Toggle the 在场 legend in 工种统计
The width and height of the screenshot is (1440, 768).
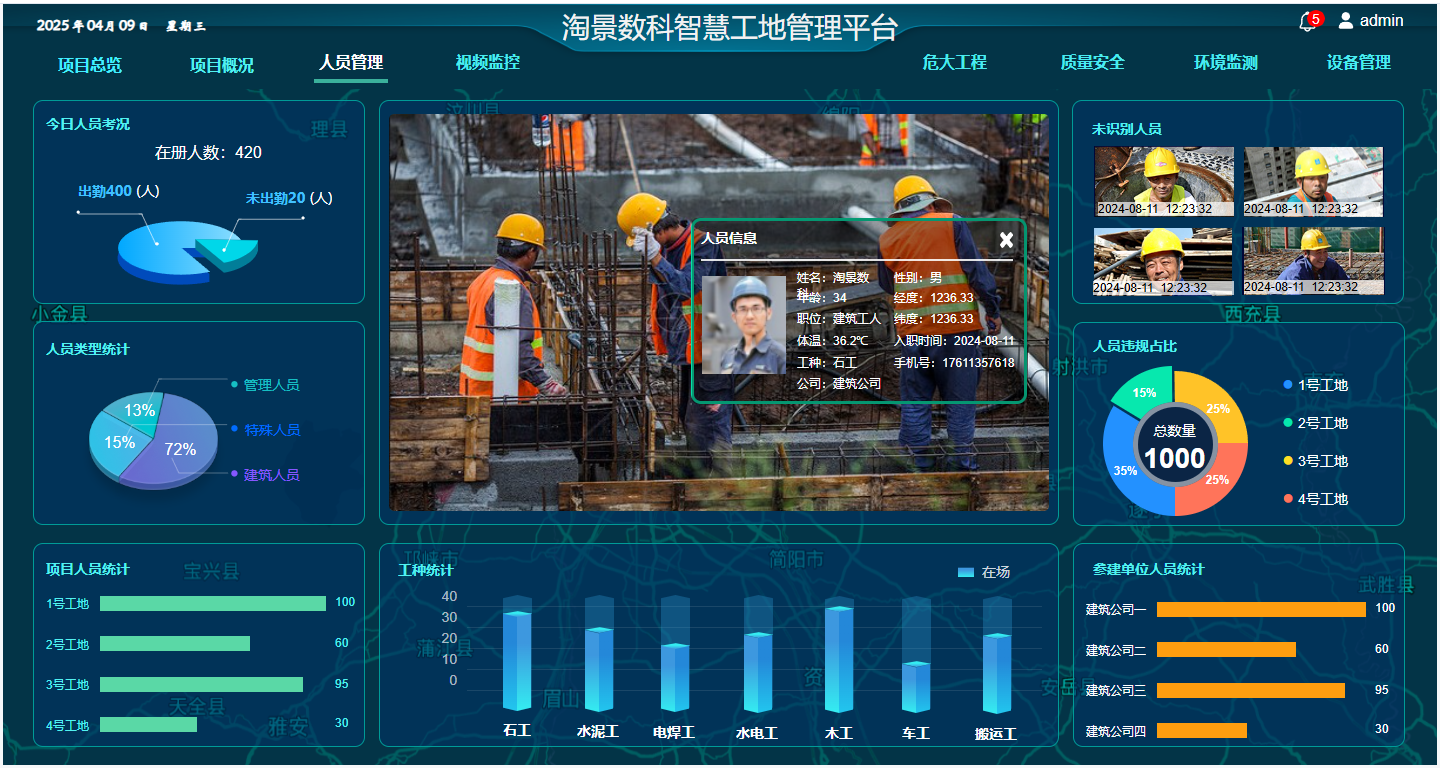tap(984, 572)
